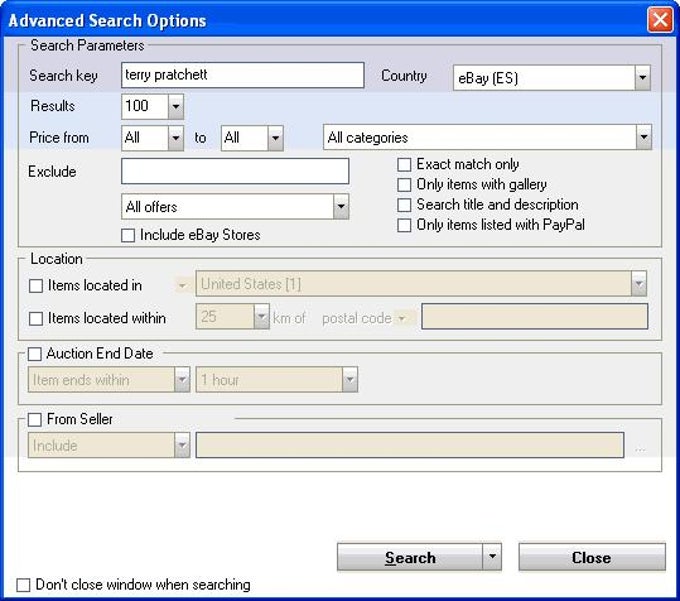This screenshot has height=601, width=680.
Task: Open the Country eBay (ES) dropdown
Action: [642, 78]
